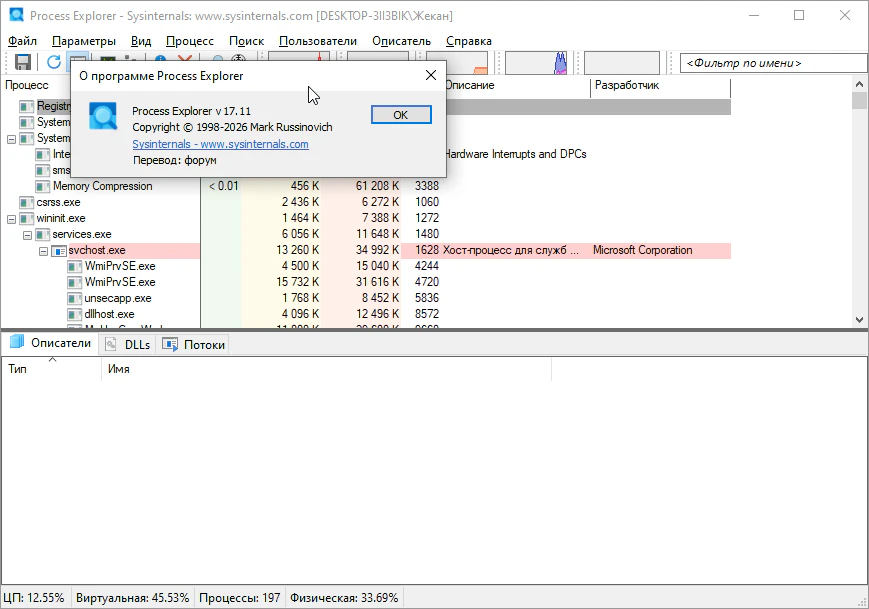The width and height of the screenshot is (869, 609).
Task: Collapse the wininit.exe process tree
Action: [x=12, y=218]
